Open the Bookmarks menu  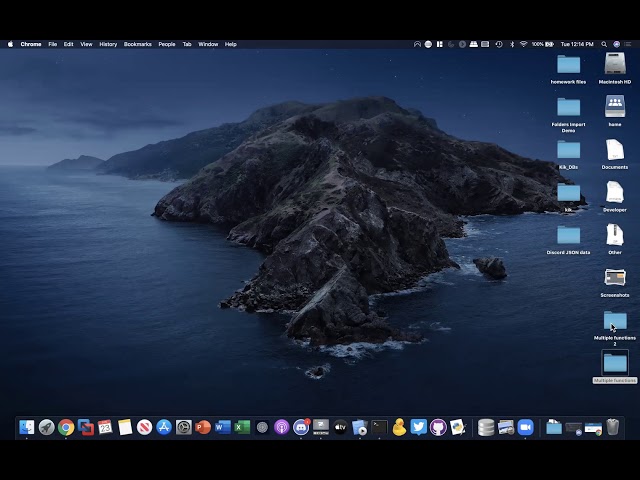(137, 44)
